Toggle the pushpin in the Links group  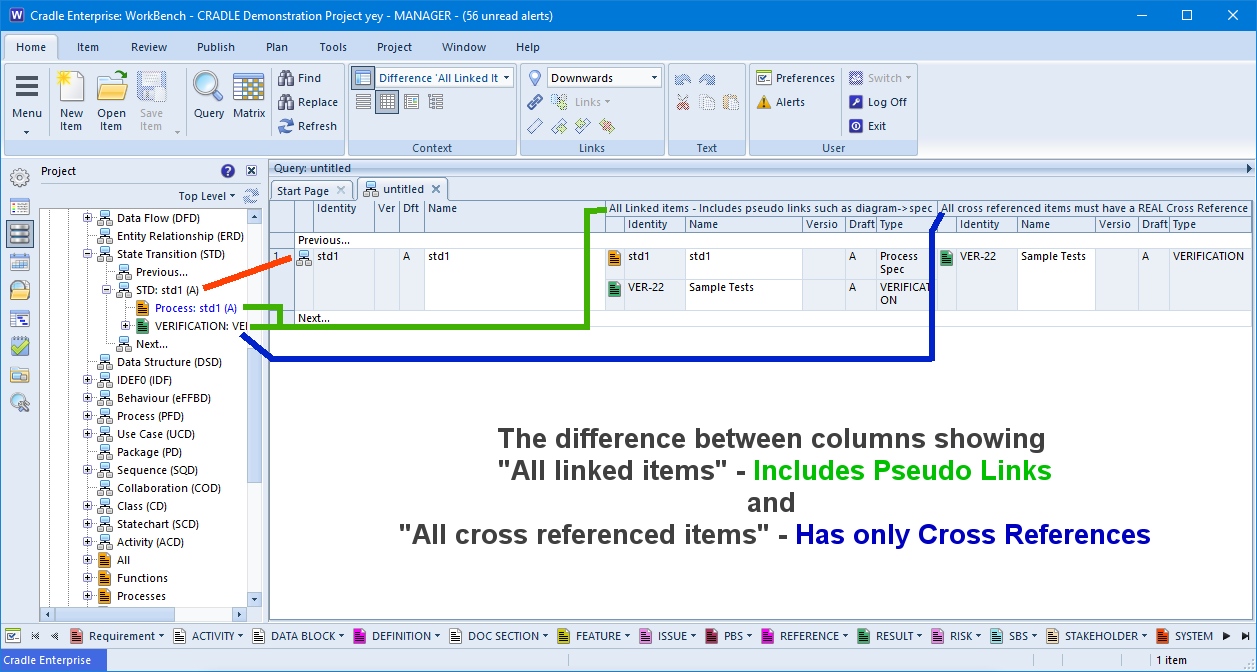point(535,77)
